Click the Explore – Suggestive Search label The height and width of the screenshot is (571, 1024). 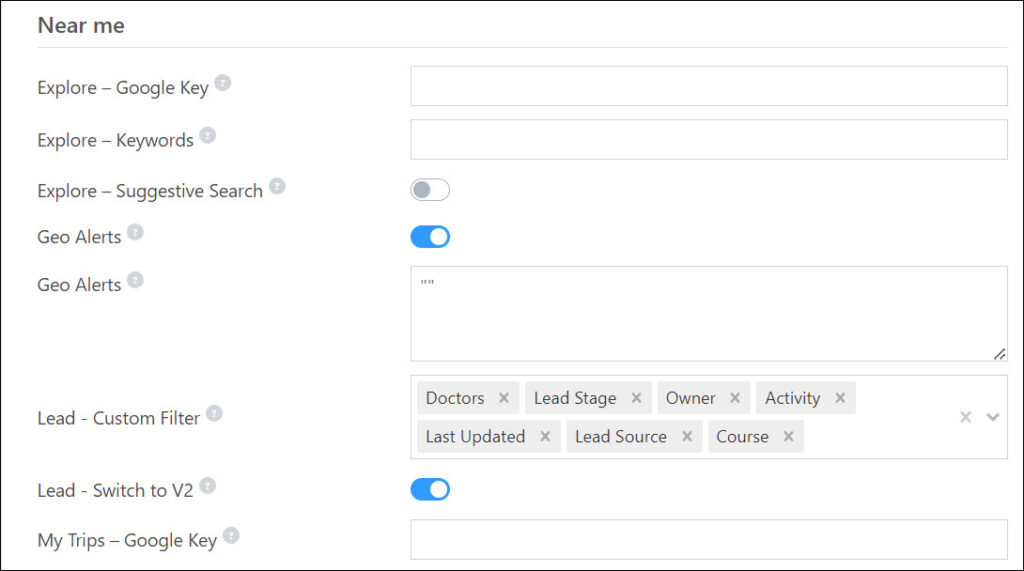[x=150, y=191]
